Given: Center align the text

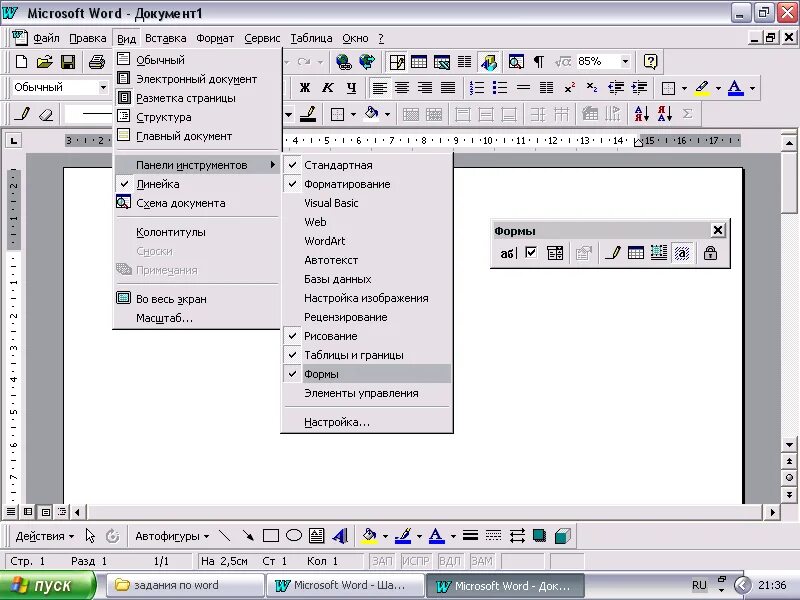Looking at the screenshot, I should pyautogui.click(x=402, y=88).
